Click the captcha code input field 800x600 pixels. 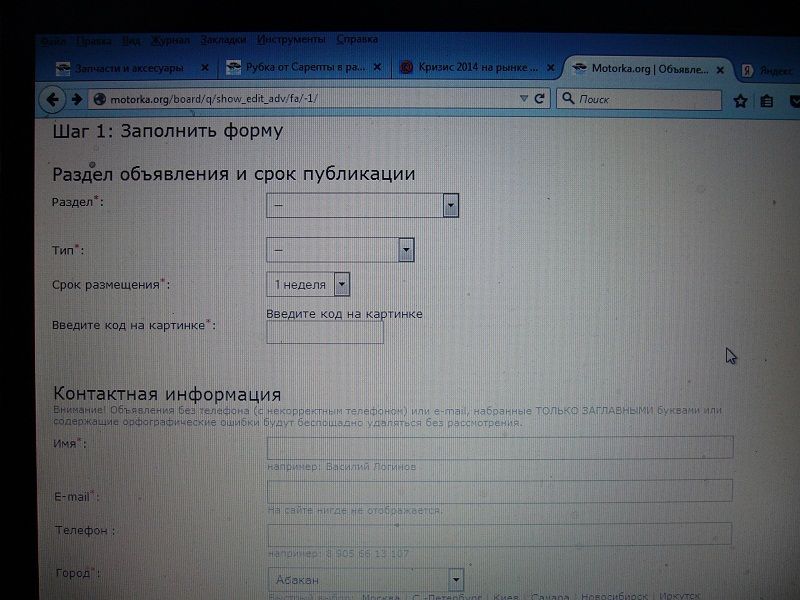pos(325,333)
